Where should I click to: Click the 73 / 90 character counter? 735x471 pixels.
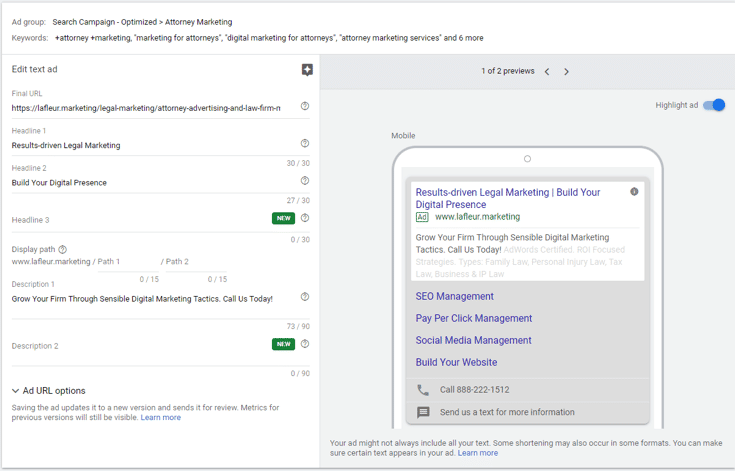pyautogui.click(x=298, y=326)
